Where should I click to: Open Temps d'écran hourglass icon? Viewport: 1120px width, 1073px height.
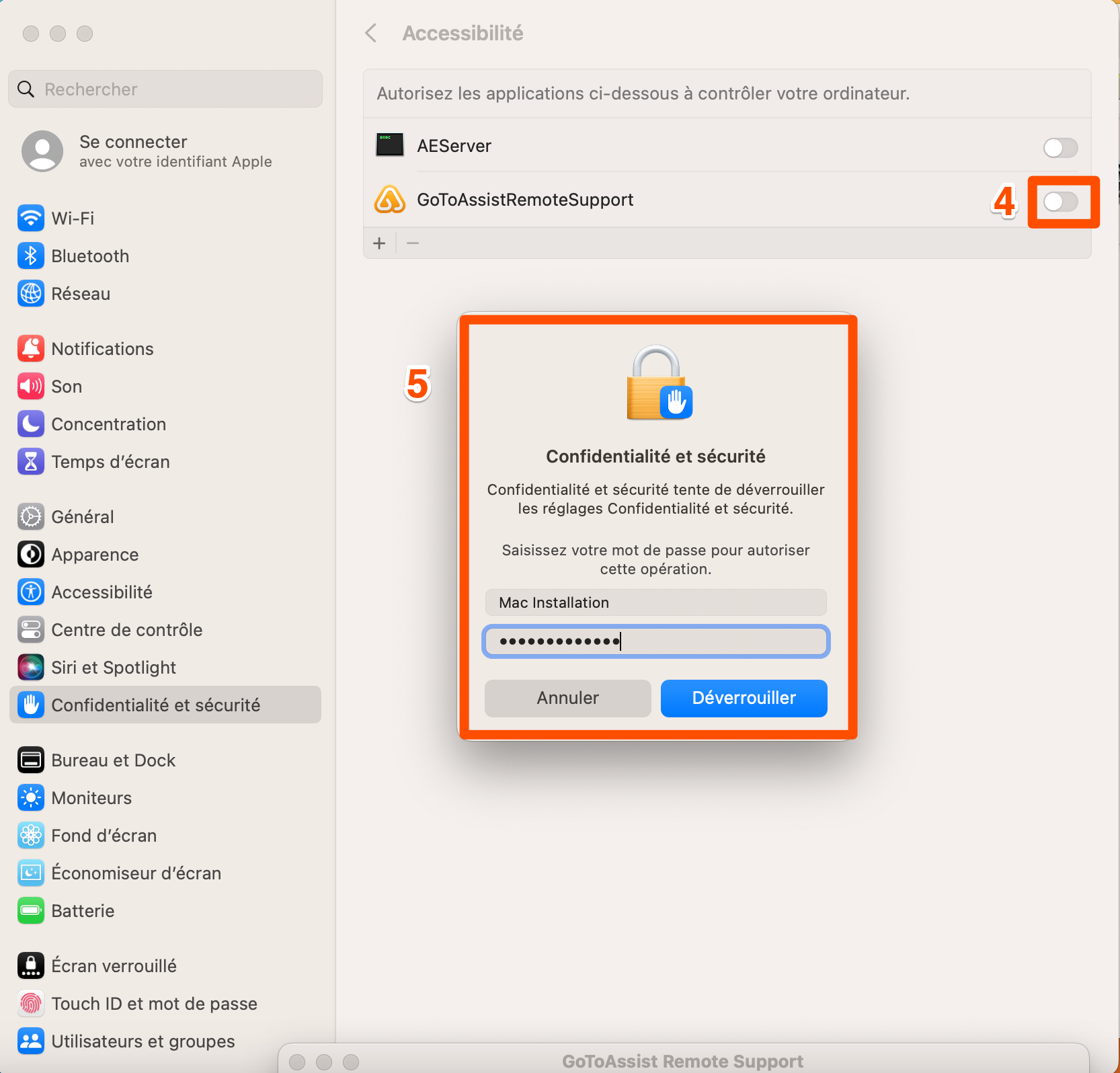click(x=31, y=461)
